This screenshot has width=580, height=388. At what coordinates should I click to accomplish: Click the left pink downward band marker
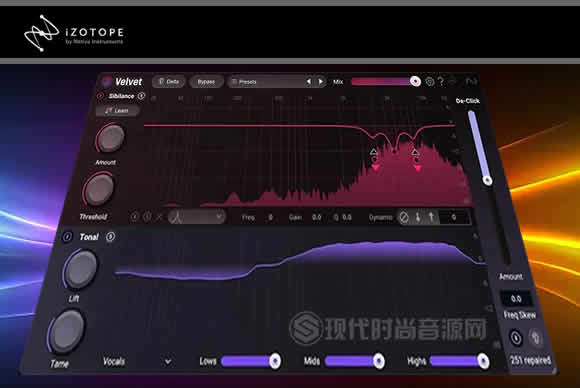tap(375, 168)
